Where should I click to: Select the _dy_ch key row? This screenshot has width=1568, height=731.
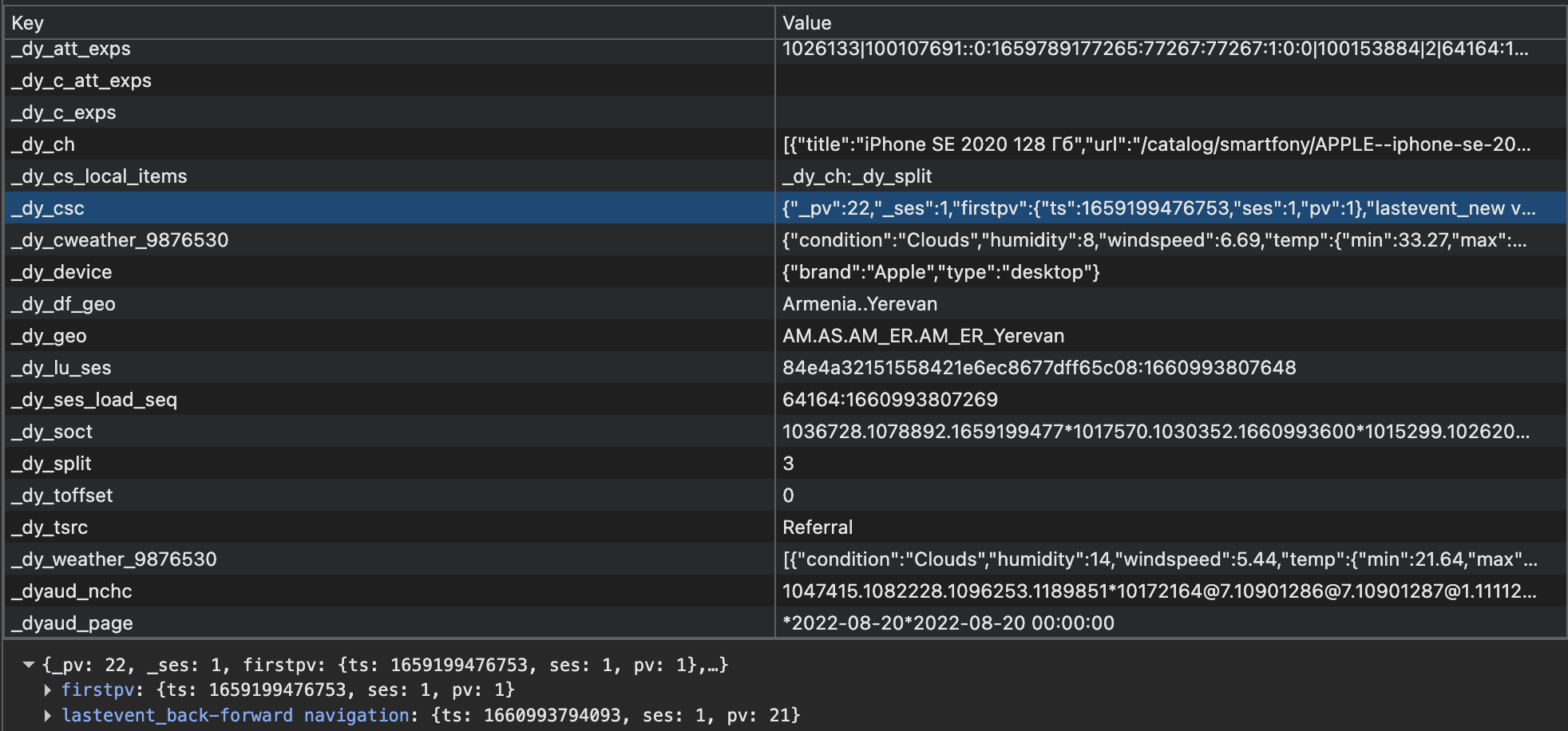(43, 144)
